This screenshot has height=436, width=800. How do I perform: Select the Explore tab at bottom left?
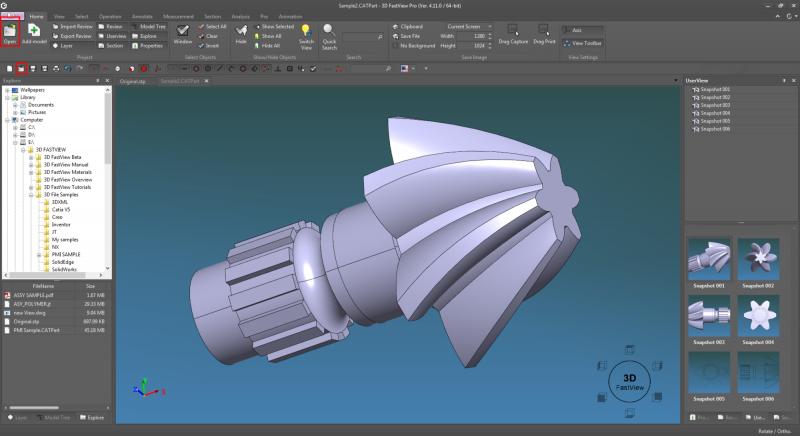click(92, 418)
